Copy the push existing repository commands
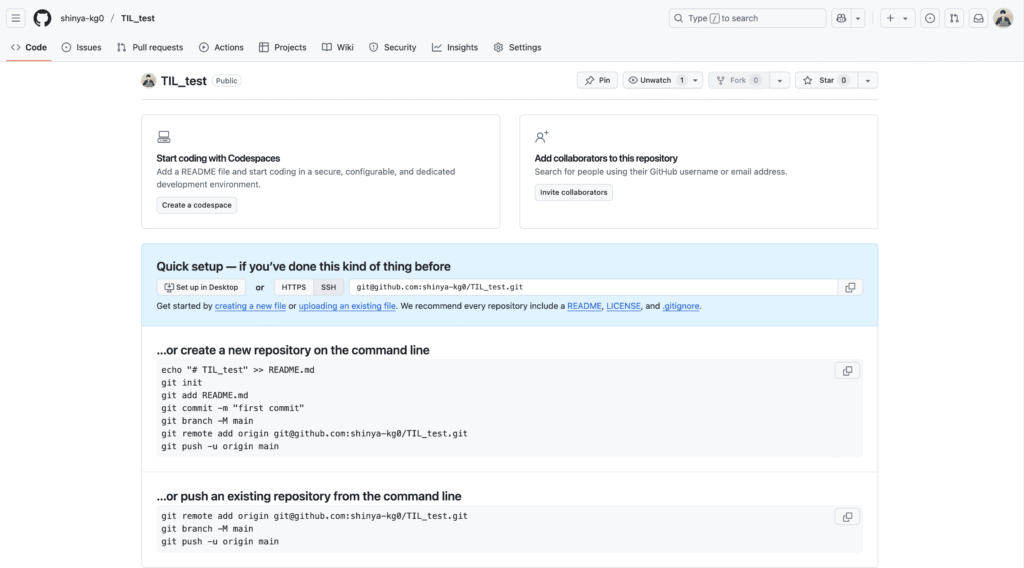Screen dimensions: 1024x568 coord(847,517)
